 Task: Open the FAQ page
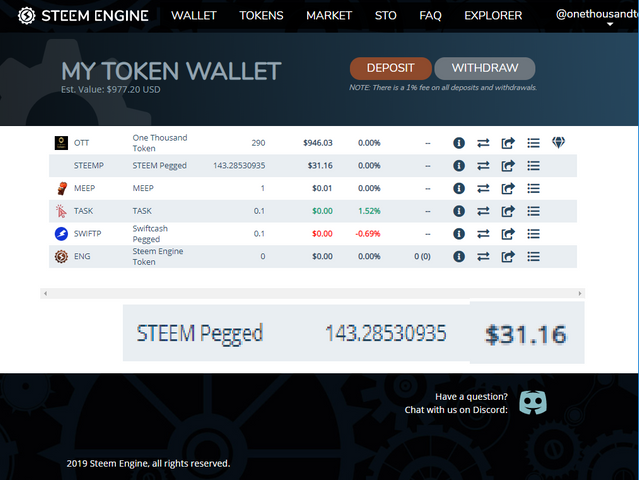pyautogui.click(x=430, y=15)
